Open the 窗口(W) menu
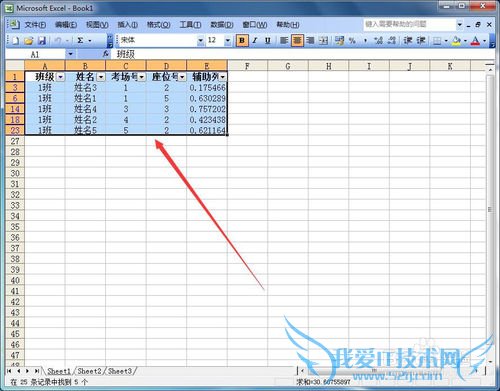The image size is (500, 391). pos(255,25)
